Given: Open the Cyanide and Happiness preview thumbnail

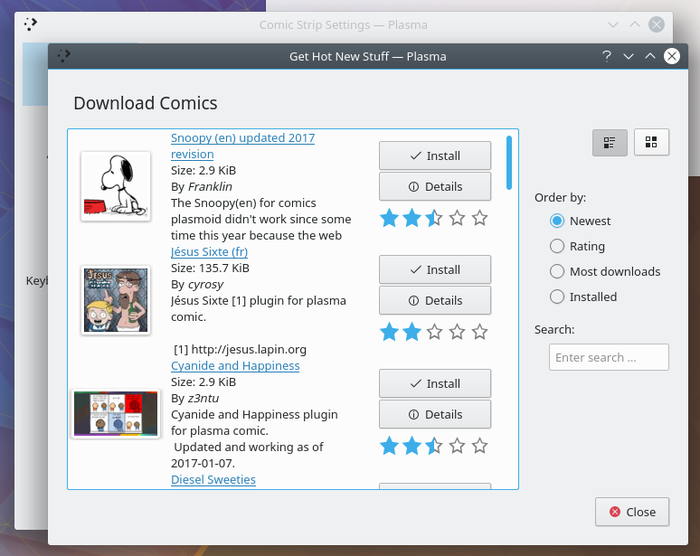Looking at the screenshot, I should tap(116, 413).
